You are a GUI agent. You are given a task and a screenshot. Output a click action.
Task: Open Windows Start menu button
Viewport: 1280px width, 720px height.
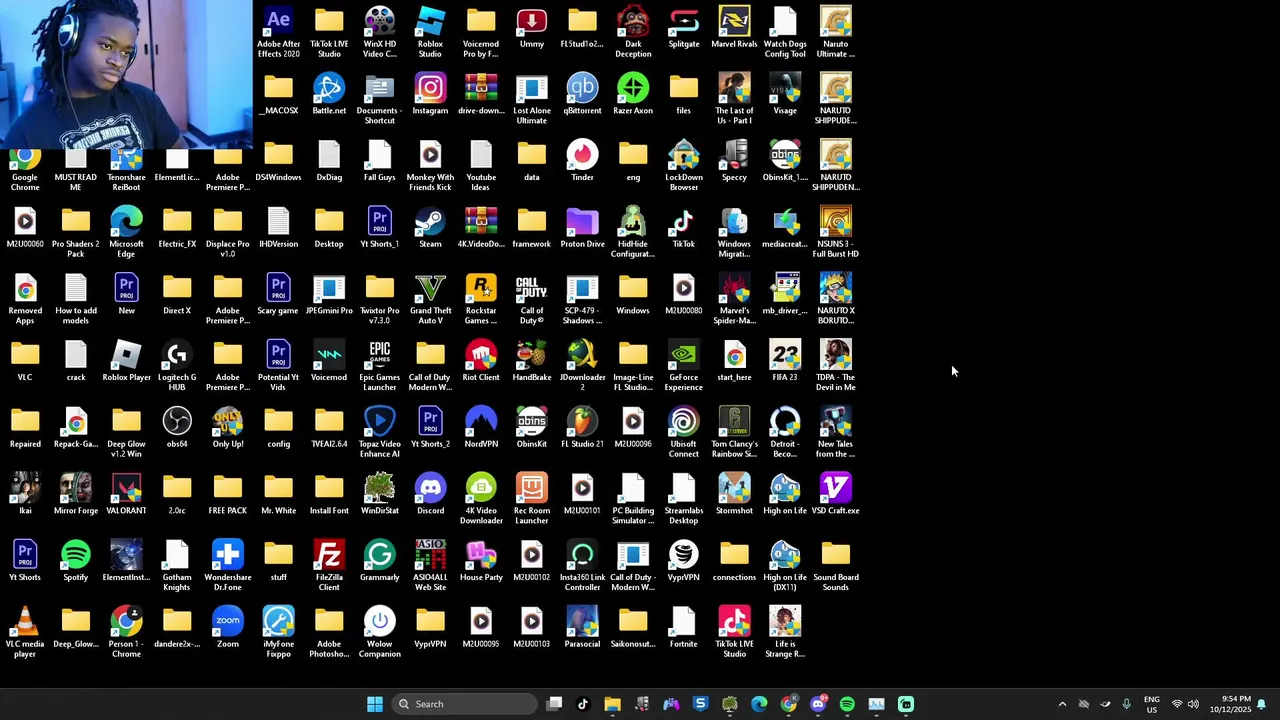(x=375, y=704)
